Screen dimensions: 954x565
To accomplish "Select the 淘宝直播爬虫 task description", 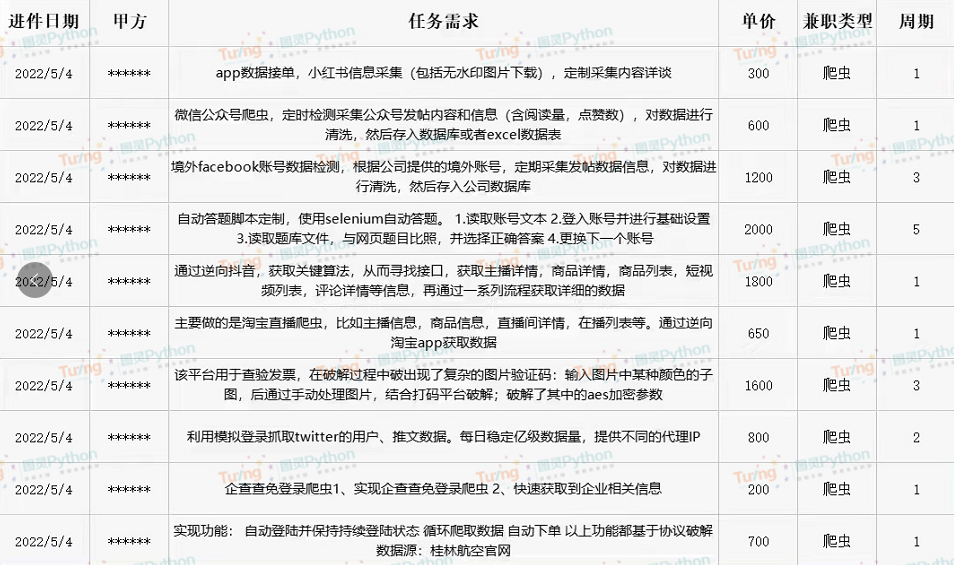I will tap(444, 333).
